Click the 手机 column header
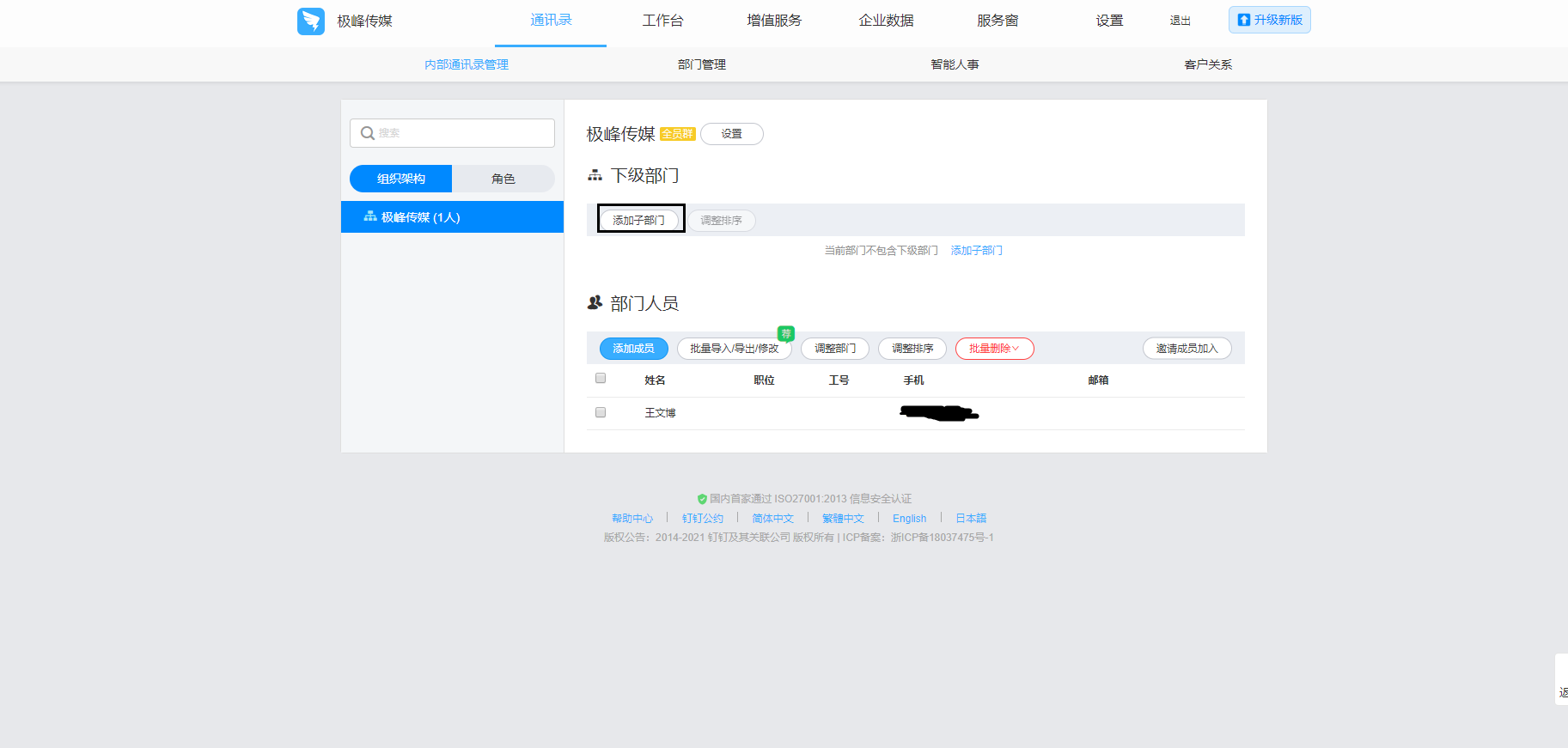1568x748 pixels. pos(913,380)
